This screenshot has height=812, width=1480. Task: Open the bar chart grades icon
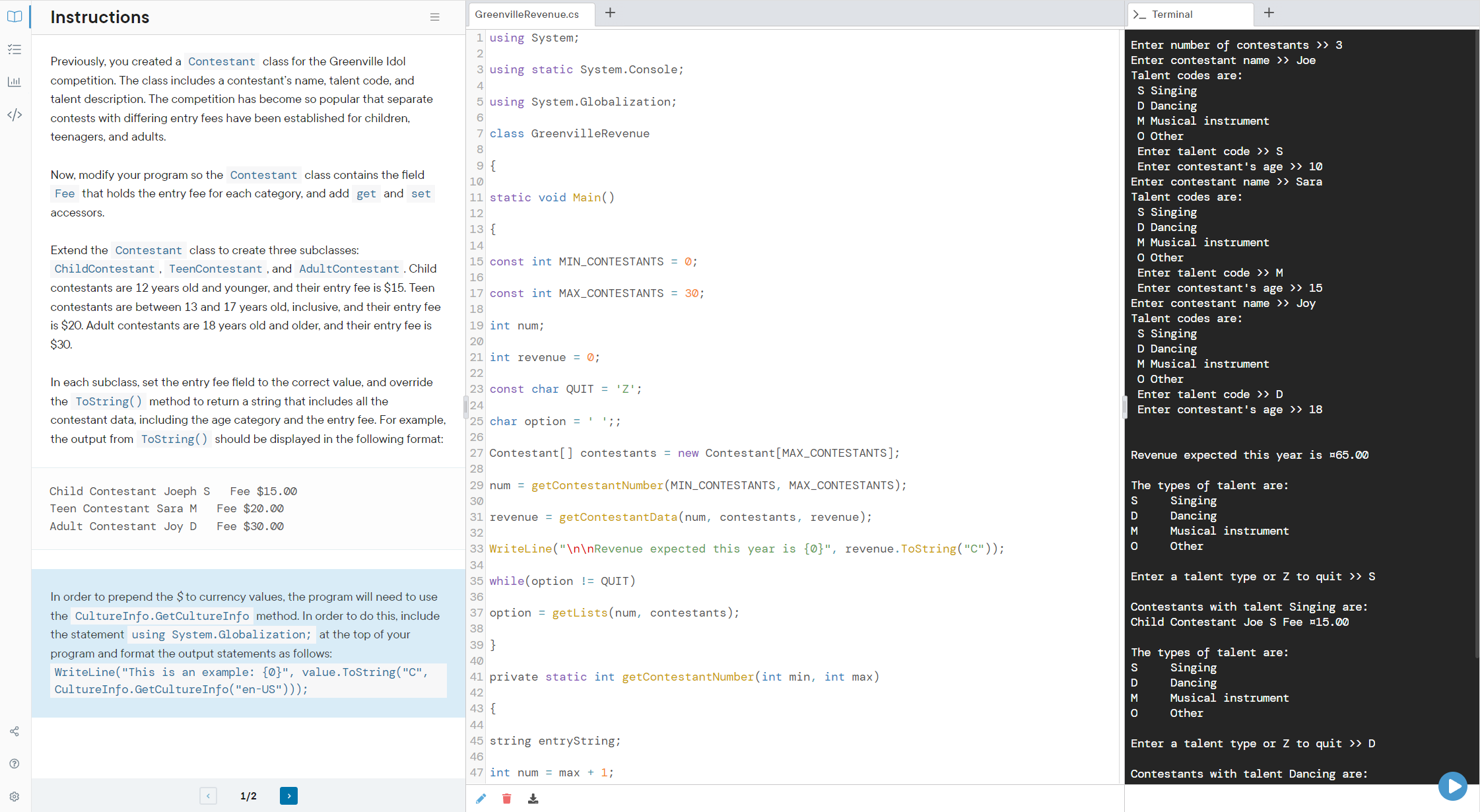tap(15, 82)
